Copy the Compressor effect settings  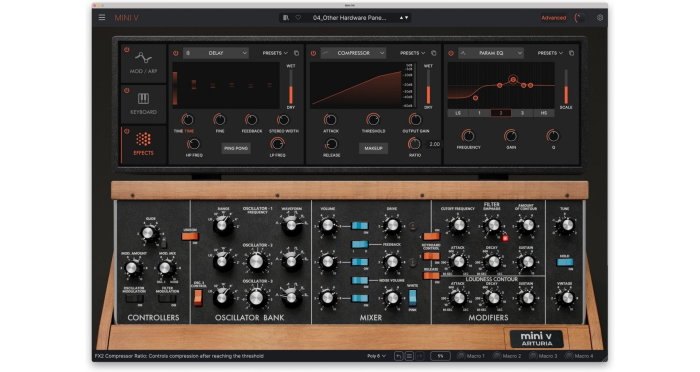point(433,53)
